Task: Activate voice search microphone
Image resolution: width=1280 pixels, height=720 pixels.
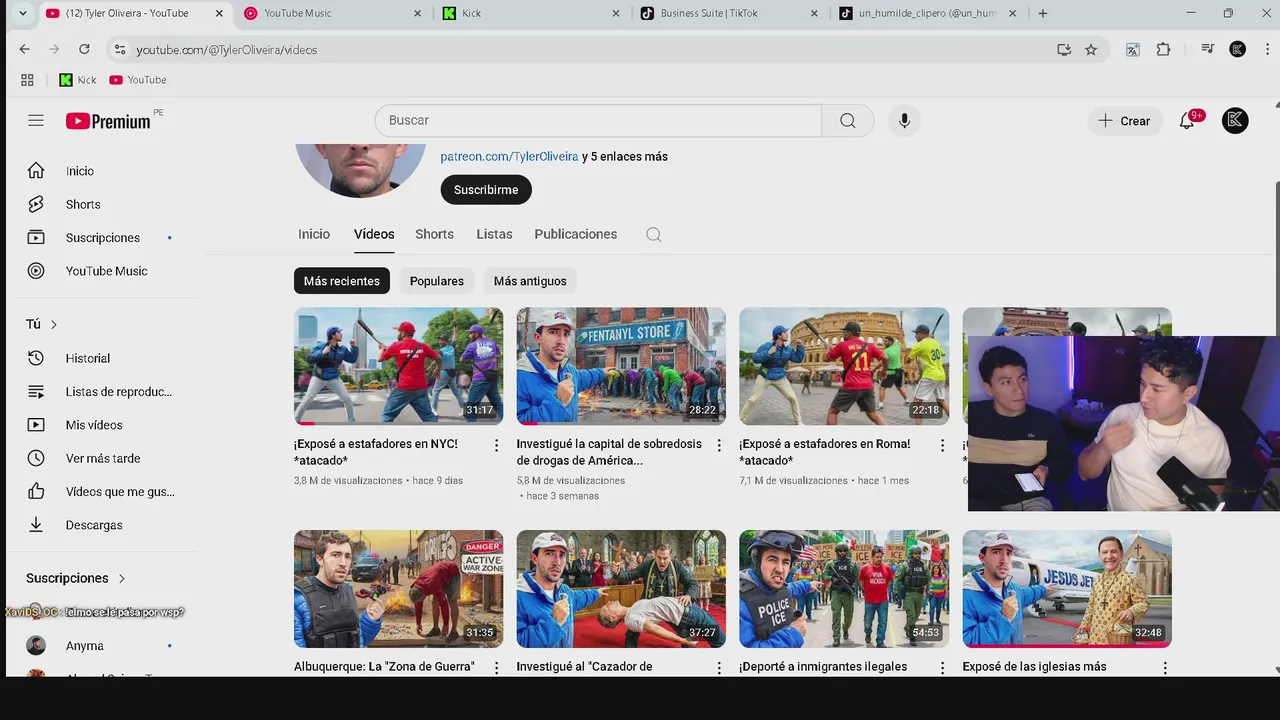Action: click(904, 120)
